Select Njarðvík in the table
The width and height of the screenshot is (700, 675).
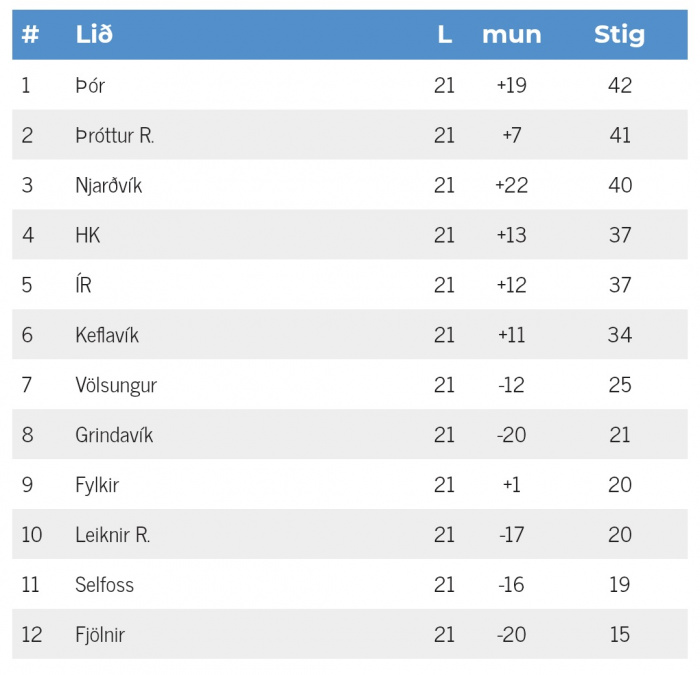(108, 186)
